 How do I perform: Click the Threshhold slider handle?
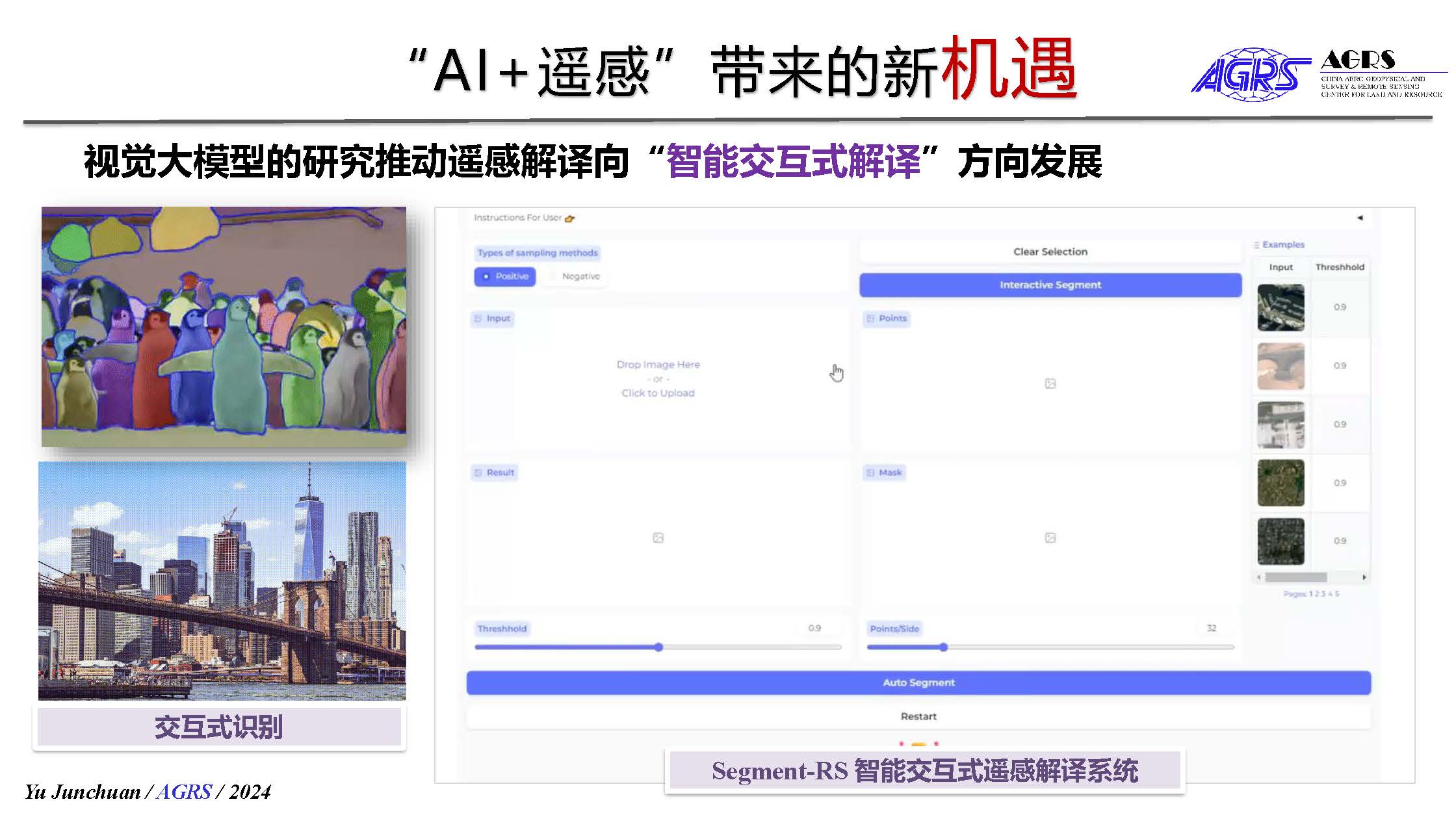tap(658, 647)
